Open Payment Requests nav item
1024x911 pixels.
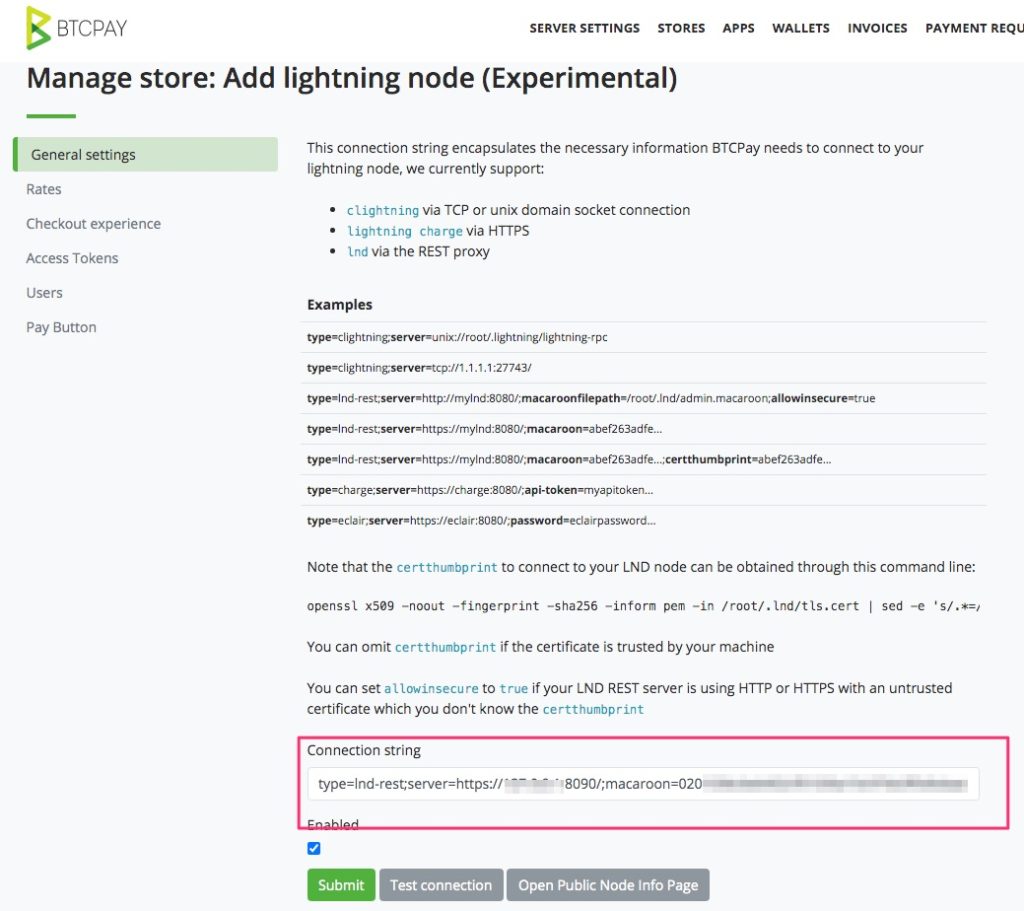(974, 28)
